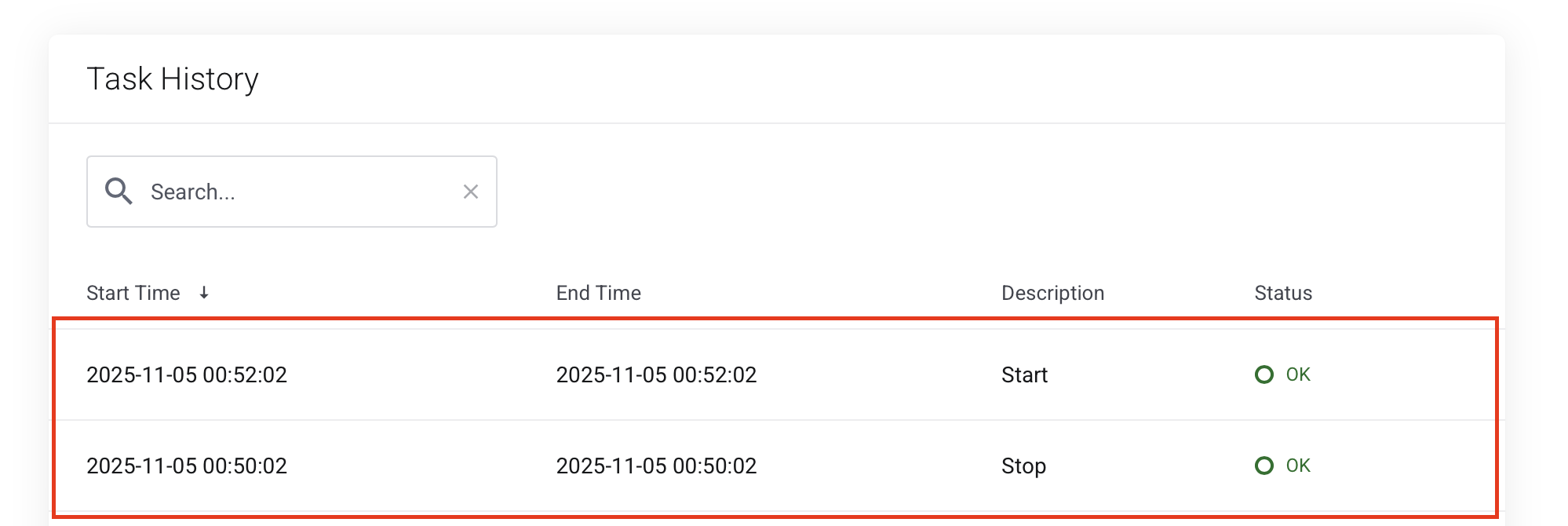Click the Task History title

click(173, 78)
